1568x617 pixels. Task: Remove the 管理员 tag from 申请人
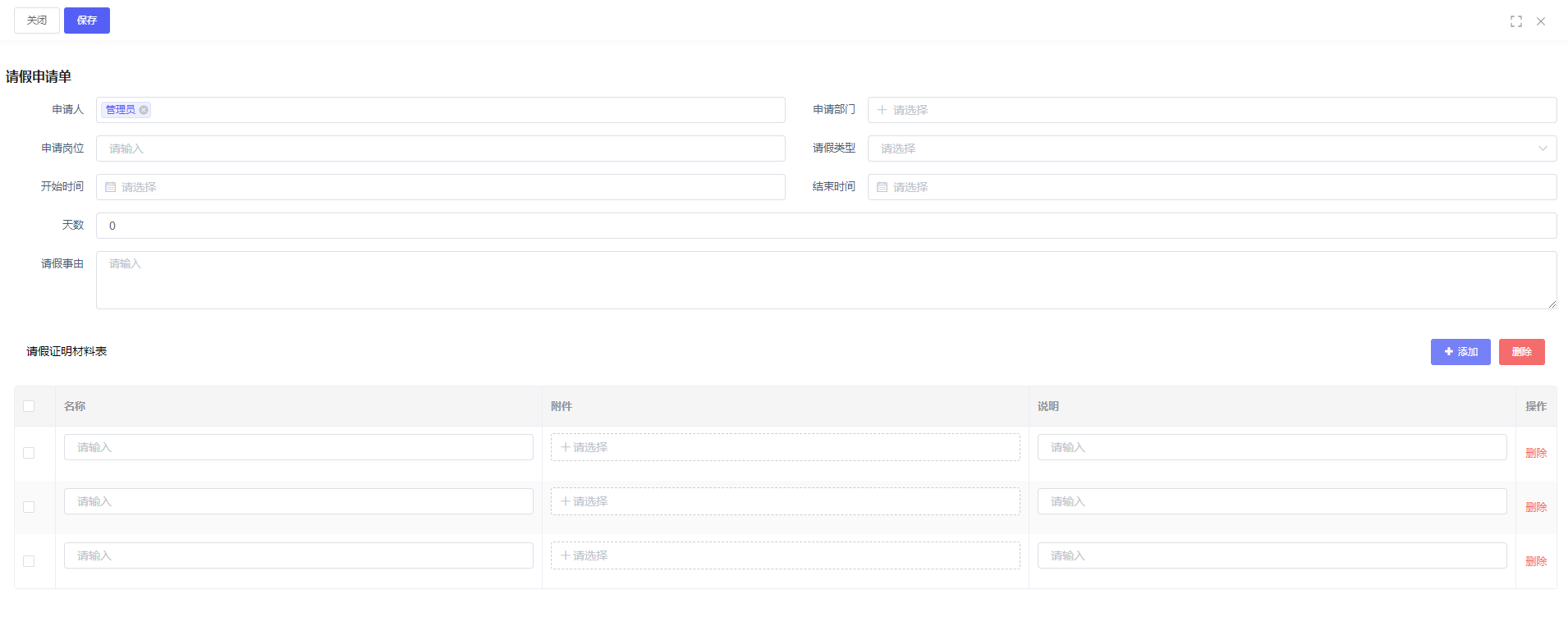(144, 110)
